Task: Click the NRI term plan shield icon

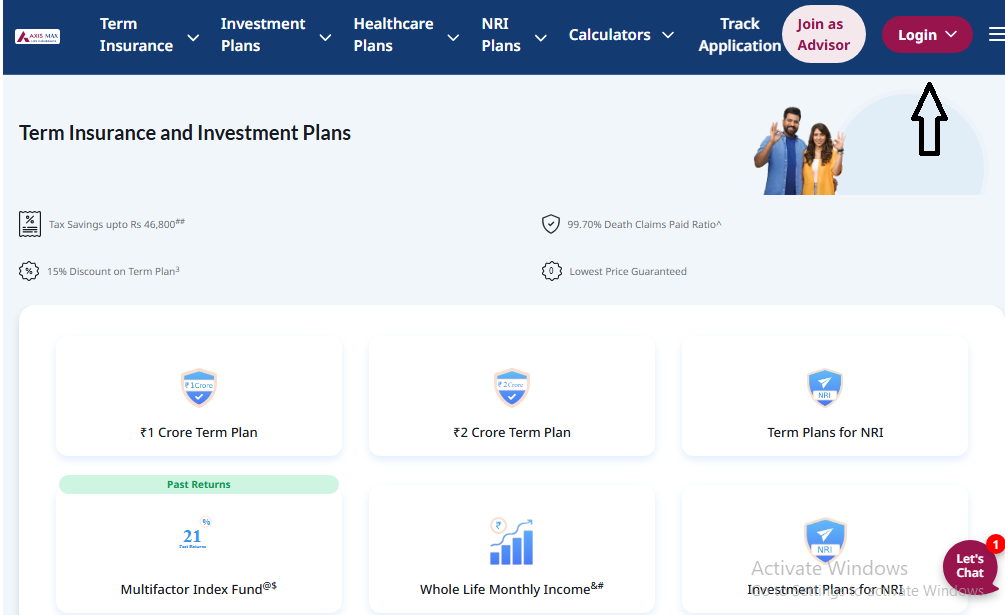Action: point(824,388)
